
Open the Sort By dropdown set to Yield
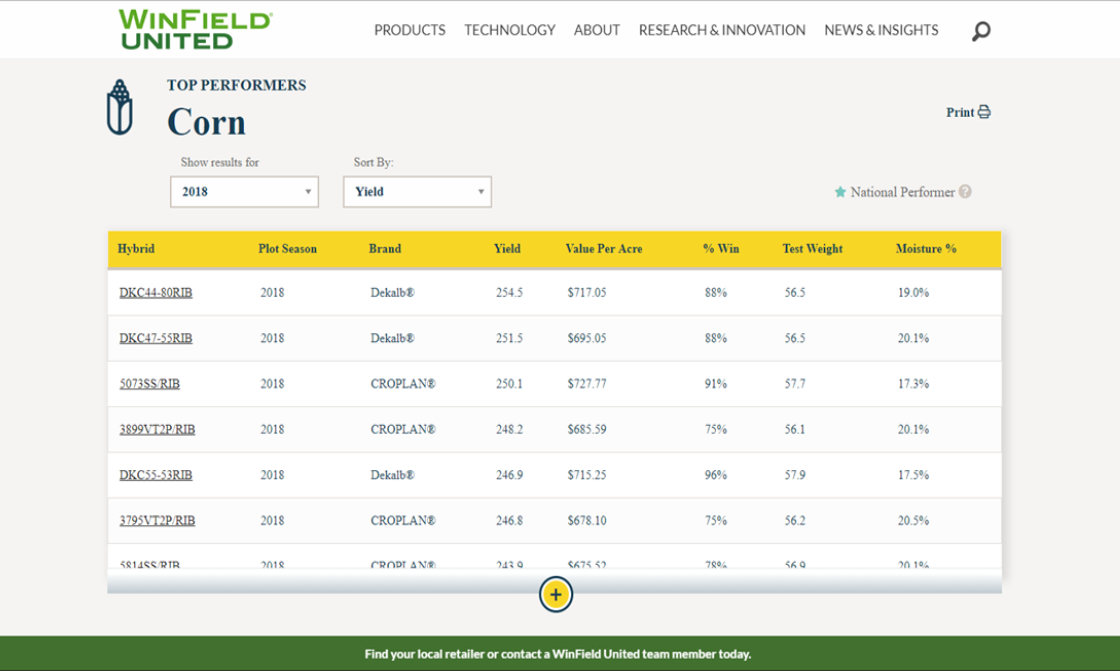tap(417, 192)
